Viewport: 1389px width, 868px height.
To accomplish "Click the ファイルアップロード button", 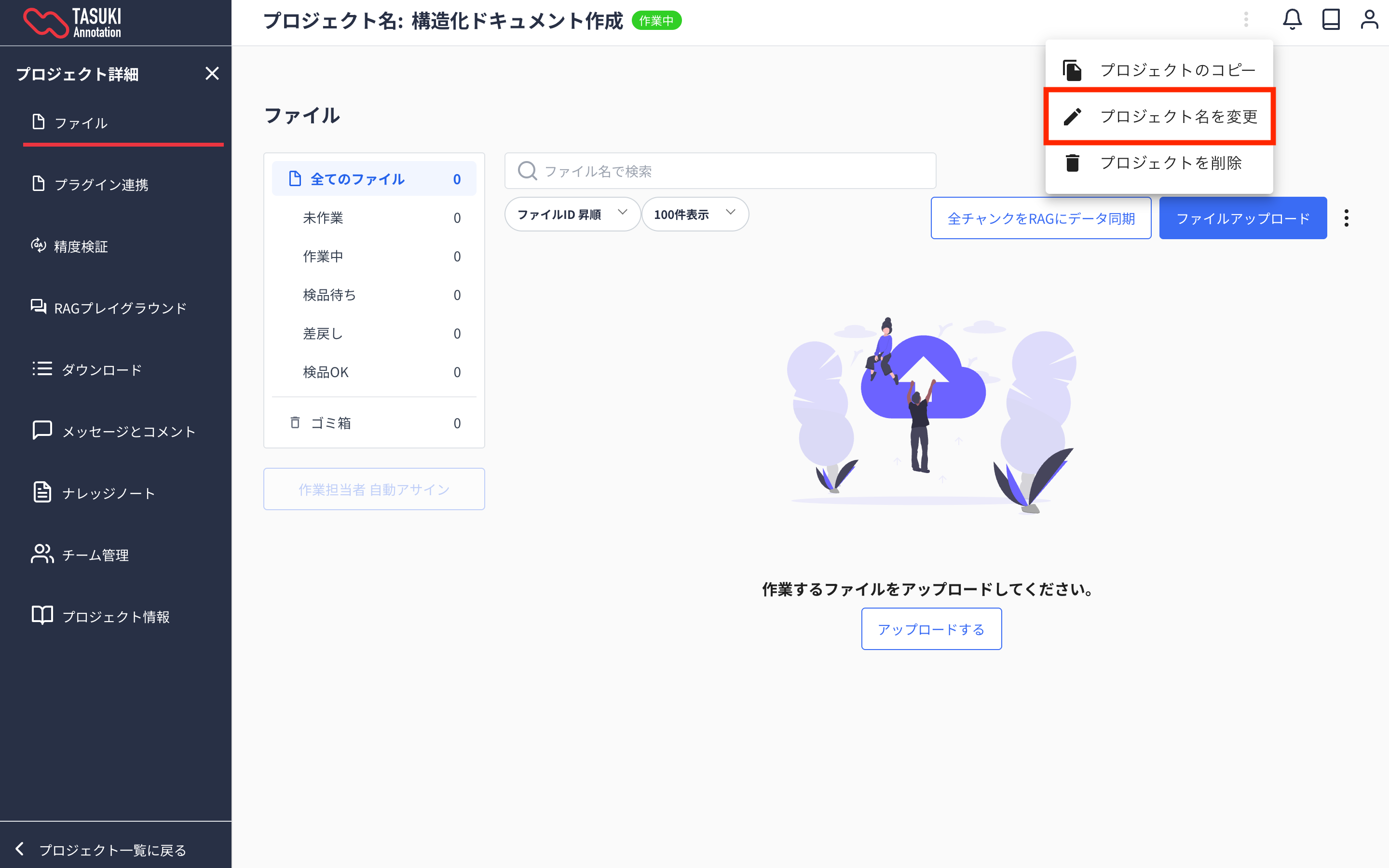I will (1243, 218).
